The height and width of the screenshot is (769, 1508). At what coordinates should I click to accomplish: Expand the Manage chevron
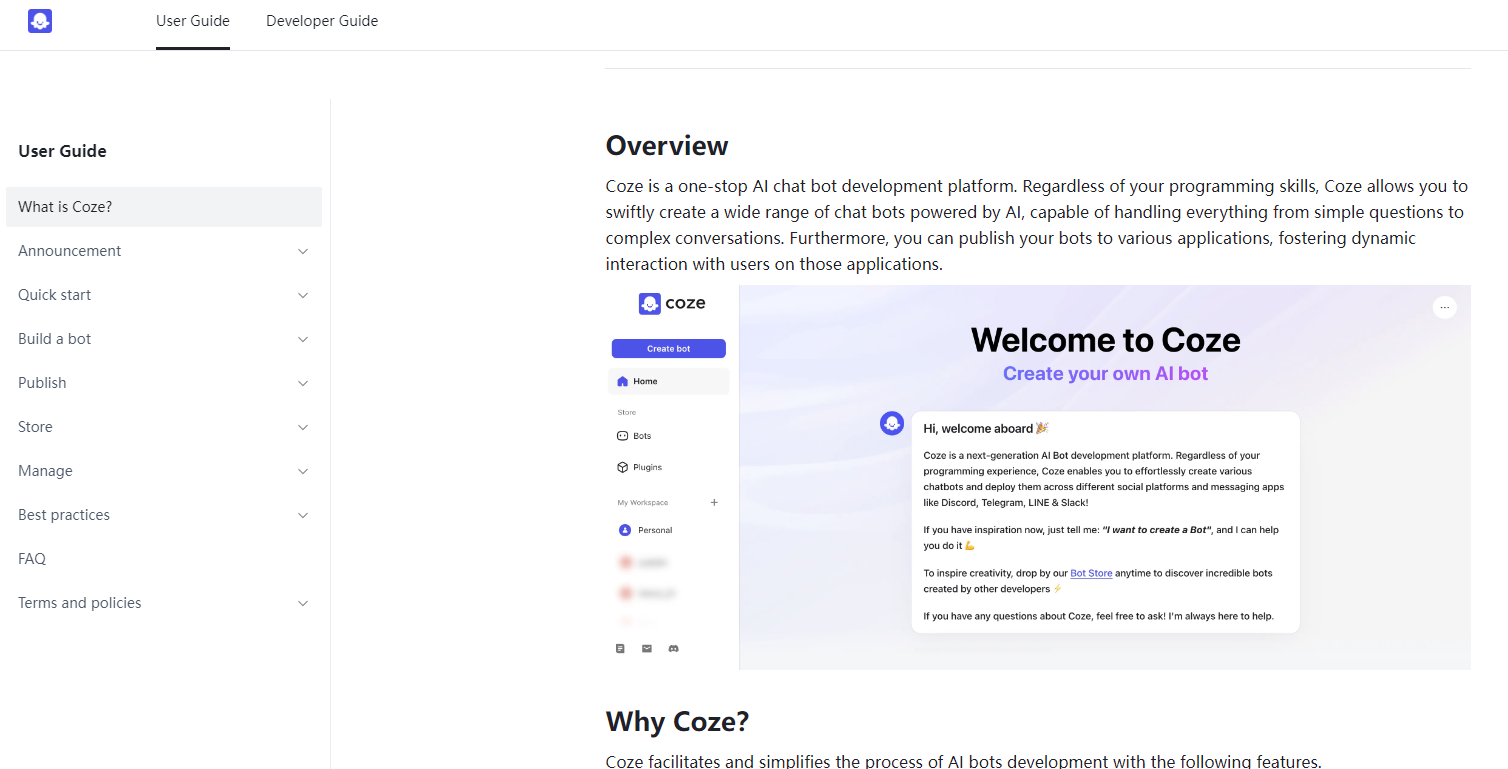(x=303, y=471)
